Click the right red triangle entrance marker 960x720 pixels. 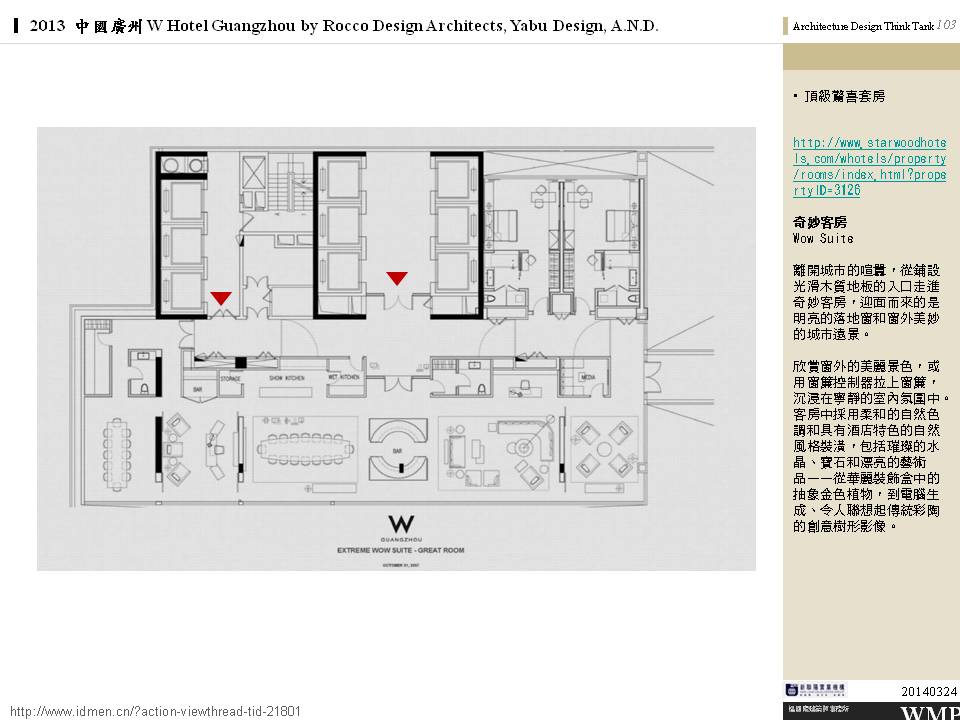[x=397, y=278]
